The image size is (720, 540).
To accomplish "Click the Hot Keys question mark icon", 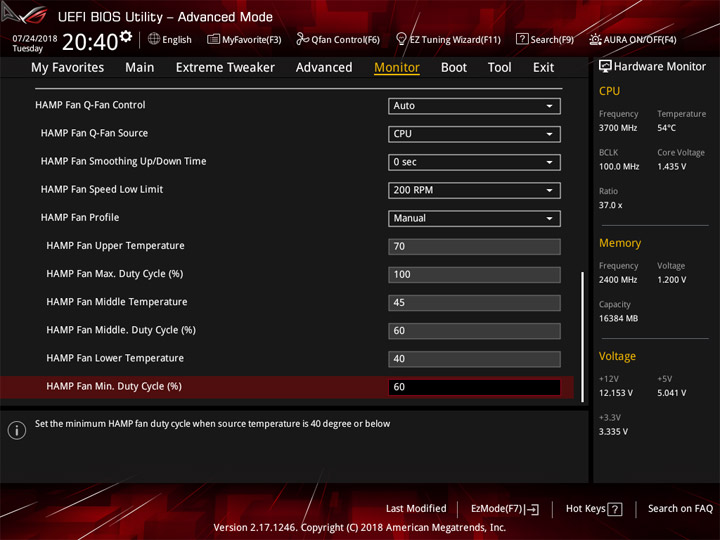I will click(x=615, y=509).
